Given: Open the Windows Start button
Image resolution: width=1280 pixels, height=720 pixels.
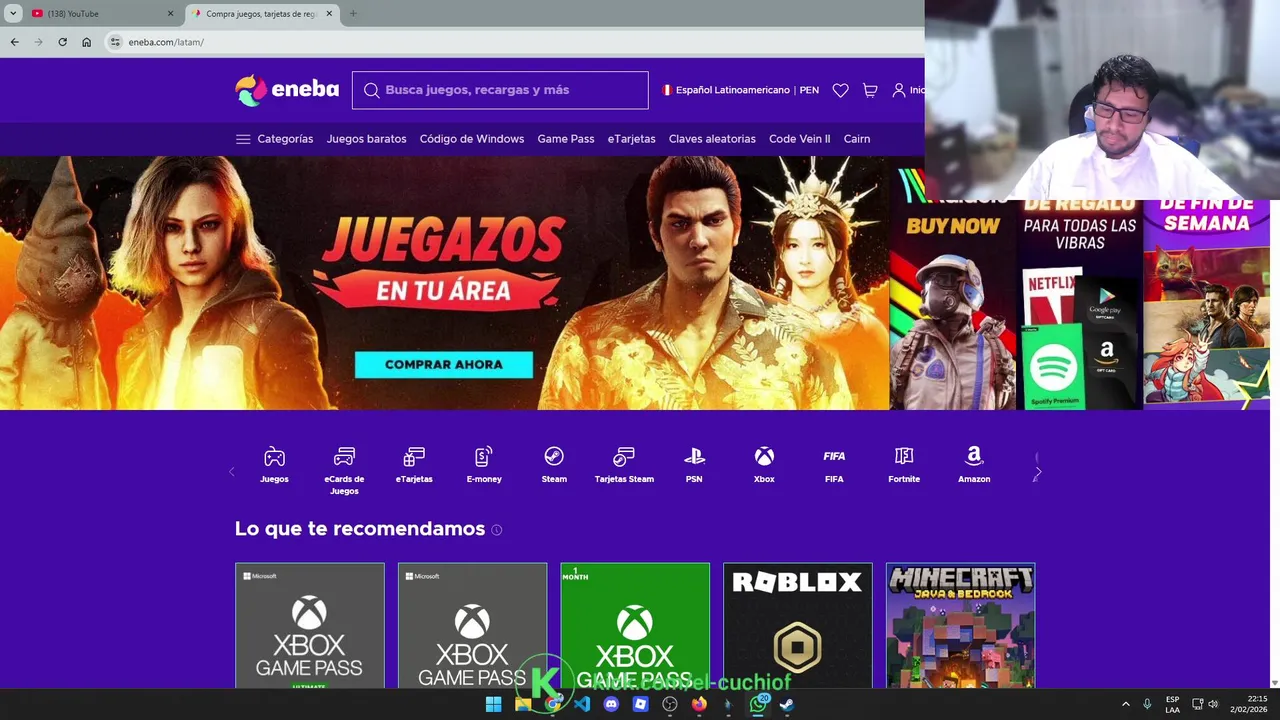Looking at the screenshot, I should click(x=493, y=704).
